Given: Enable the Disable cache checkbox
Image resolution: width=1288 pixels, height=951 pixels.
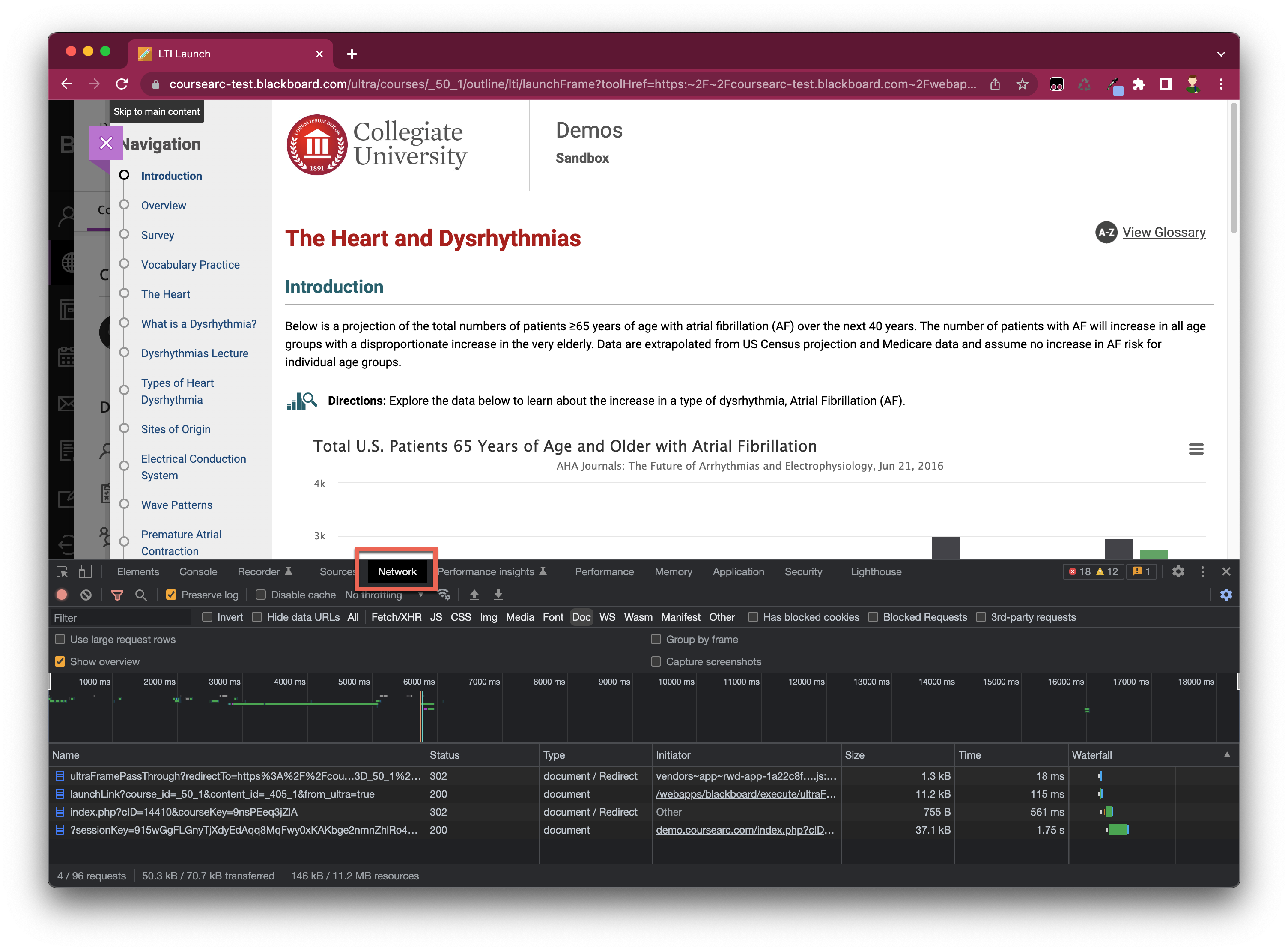Looking at the screenshot, I should [x=261, y=595].
